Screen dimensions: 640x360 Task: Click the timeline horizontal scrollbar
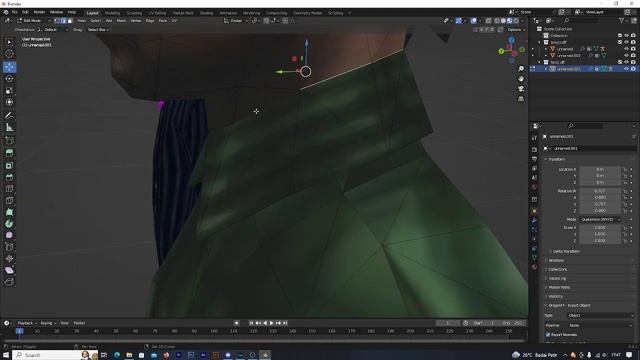click(264, 340)
